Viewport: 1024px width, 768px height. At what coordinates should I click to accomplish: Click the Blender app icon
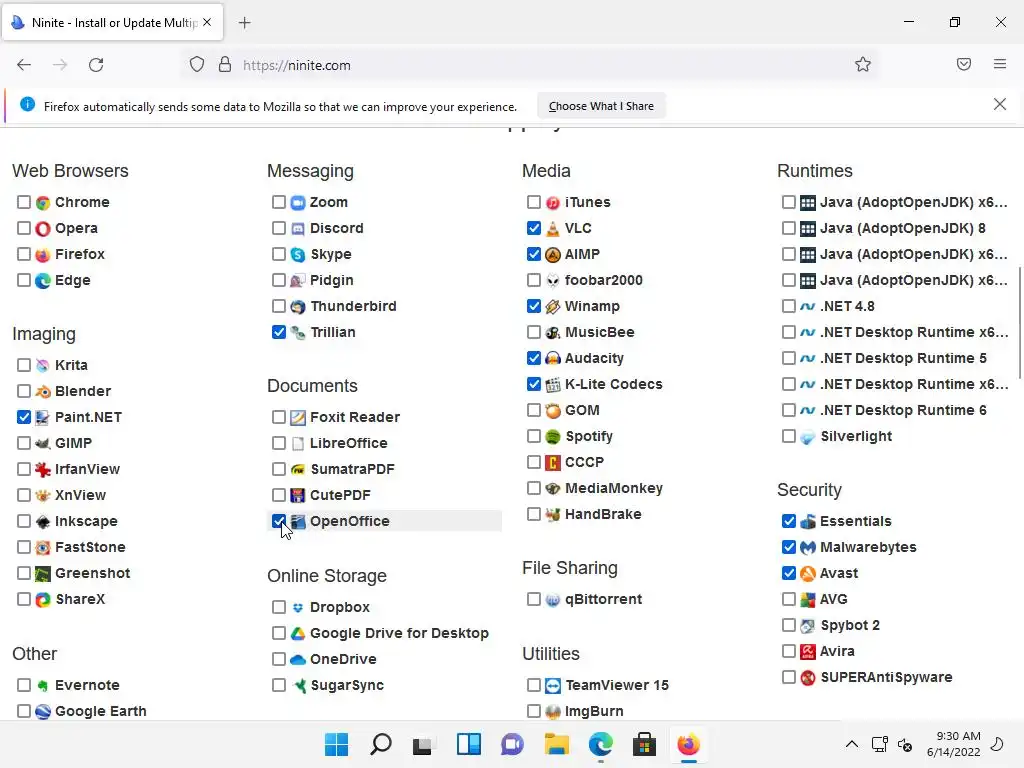(43, 391)
